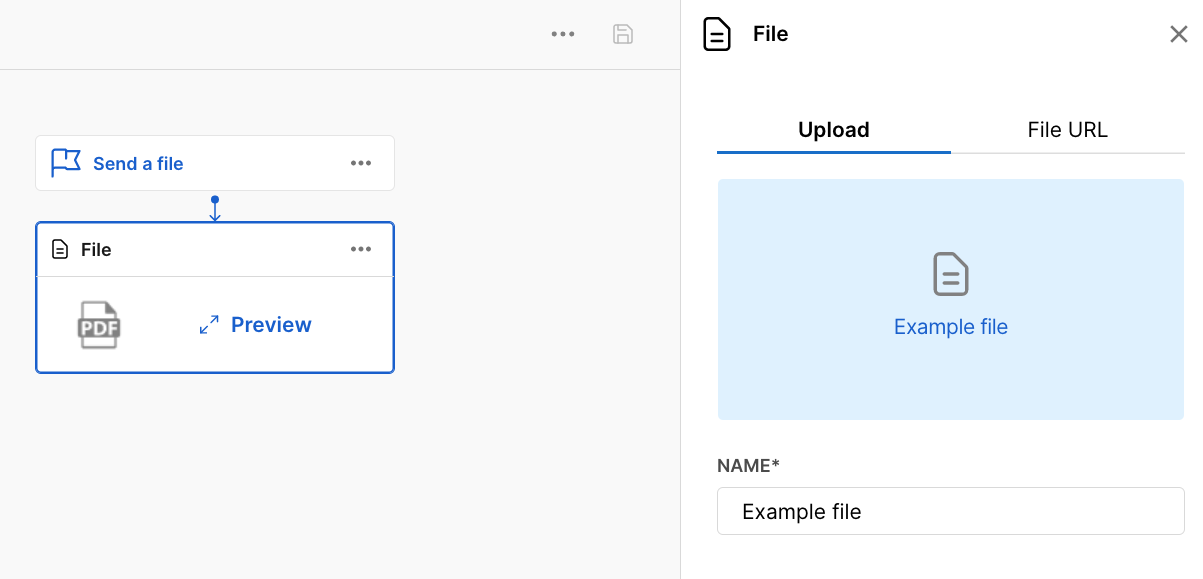Image resolution: width=1203 pixels, height=579 pixels.
Task: Open the "Send a file" node options menu
Action: point(361,164)
